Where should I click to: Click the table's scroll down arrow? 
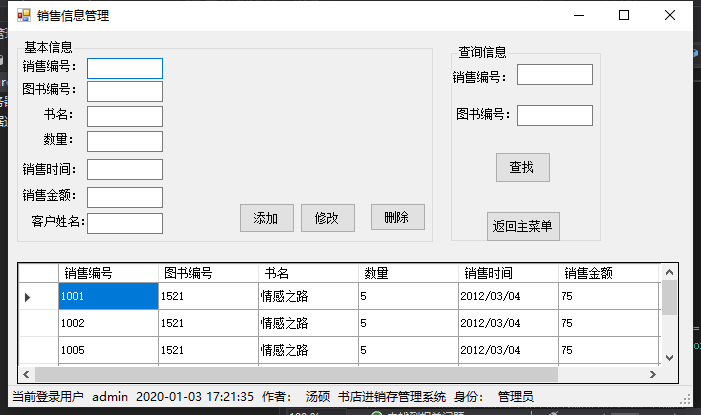click(669, 358)
